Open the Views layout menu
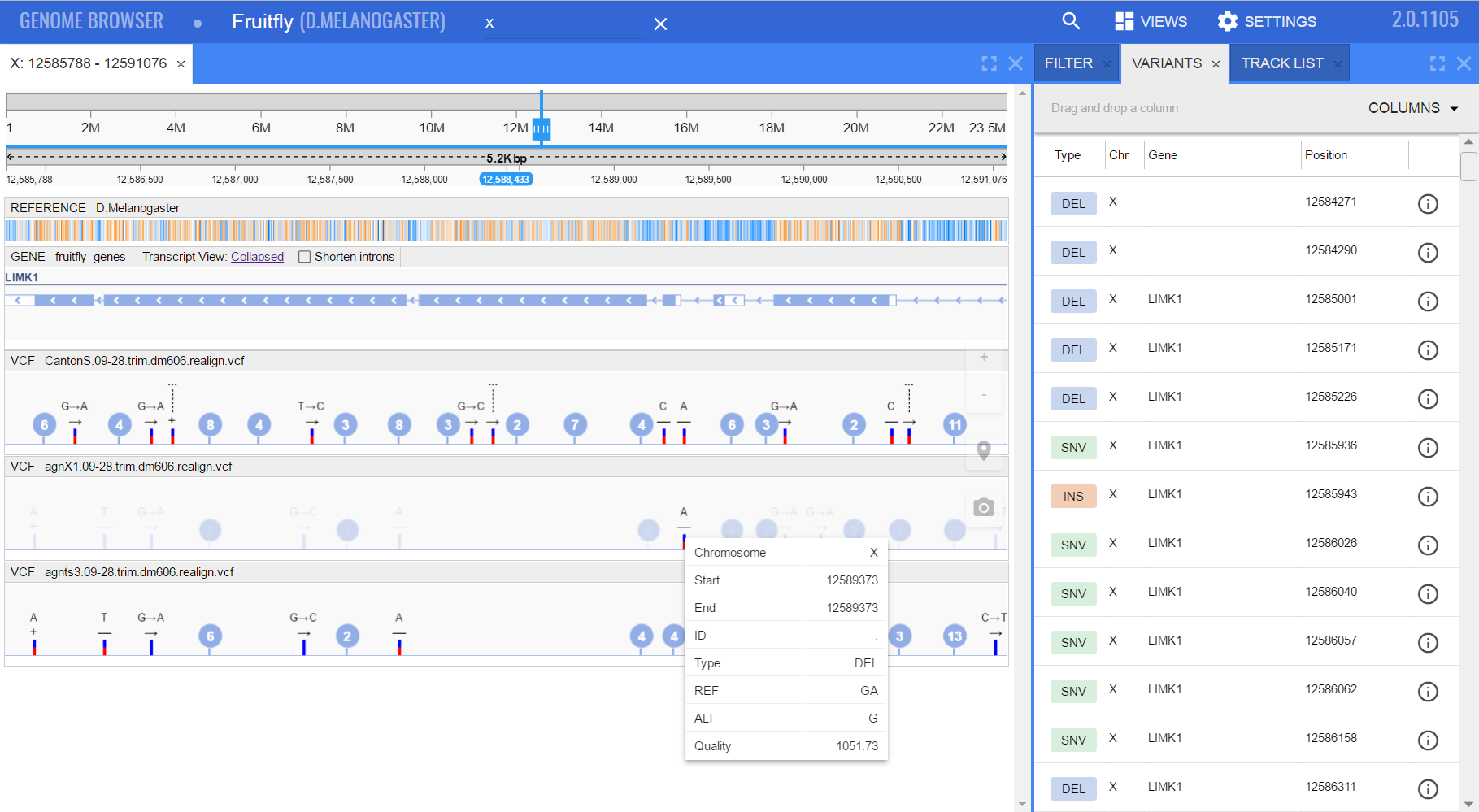Screen dimensions: 1479x812 tap(1151, 21)
